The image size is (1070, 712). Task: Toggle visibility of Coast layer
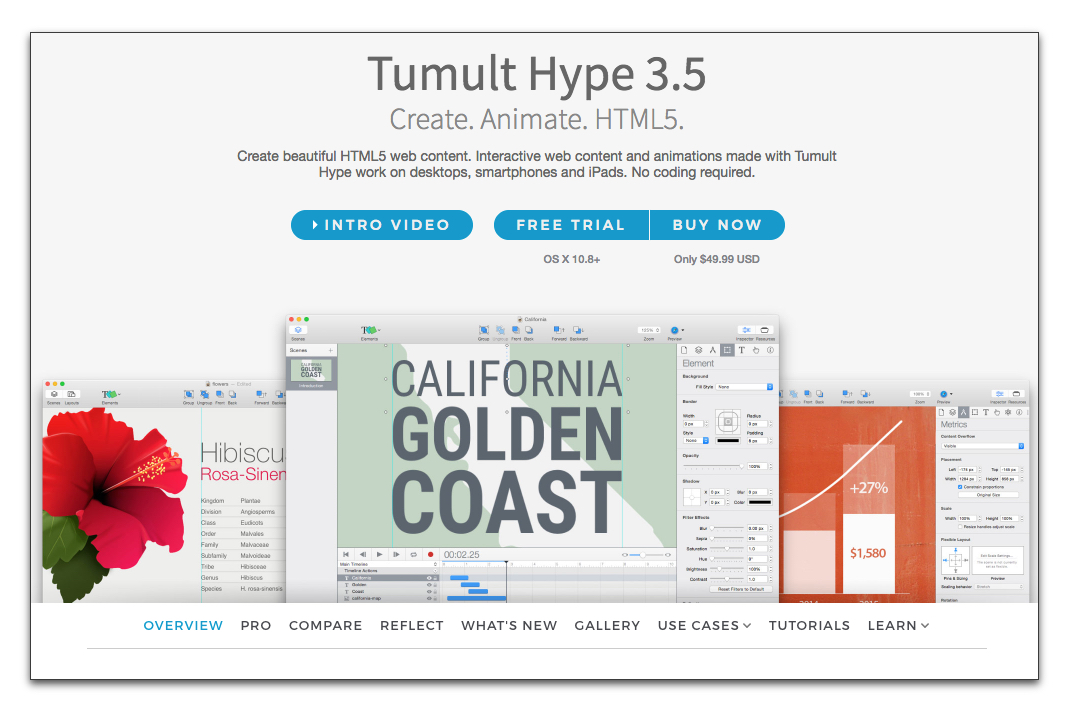pos(429,592)
